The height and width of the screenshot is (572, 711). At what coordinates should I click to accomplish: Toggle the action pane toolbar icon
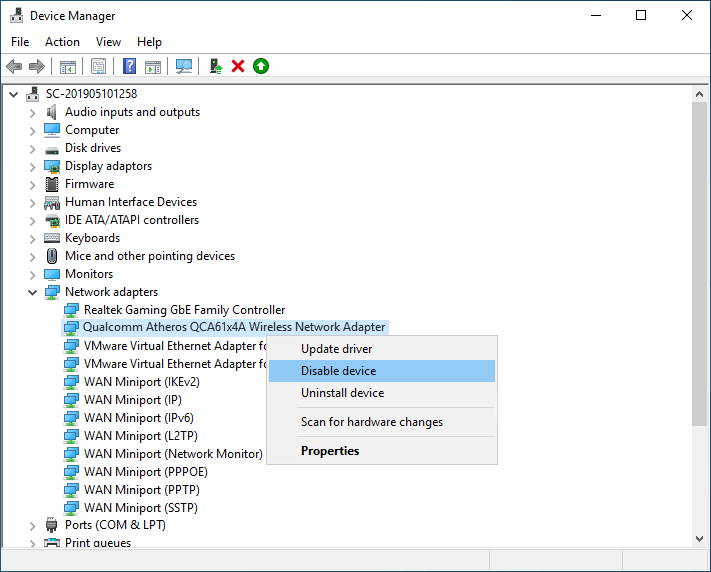click(153, 67)
